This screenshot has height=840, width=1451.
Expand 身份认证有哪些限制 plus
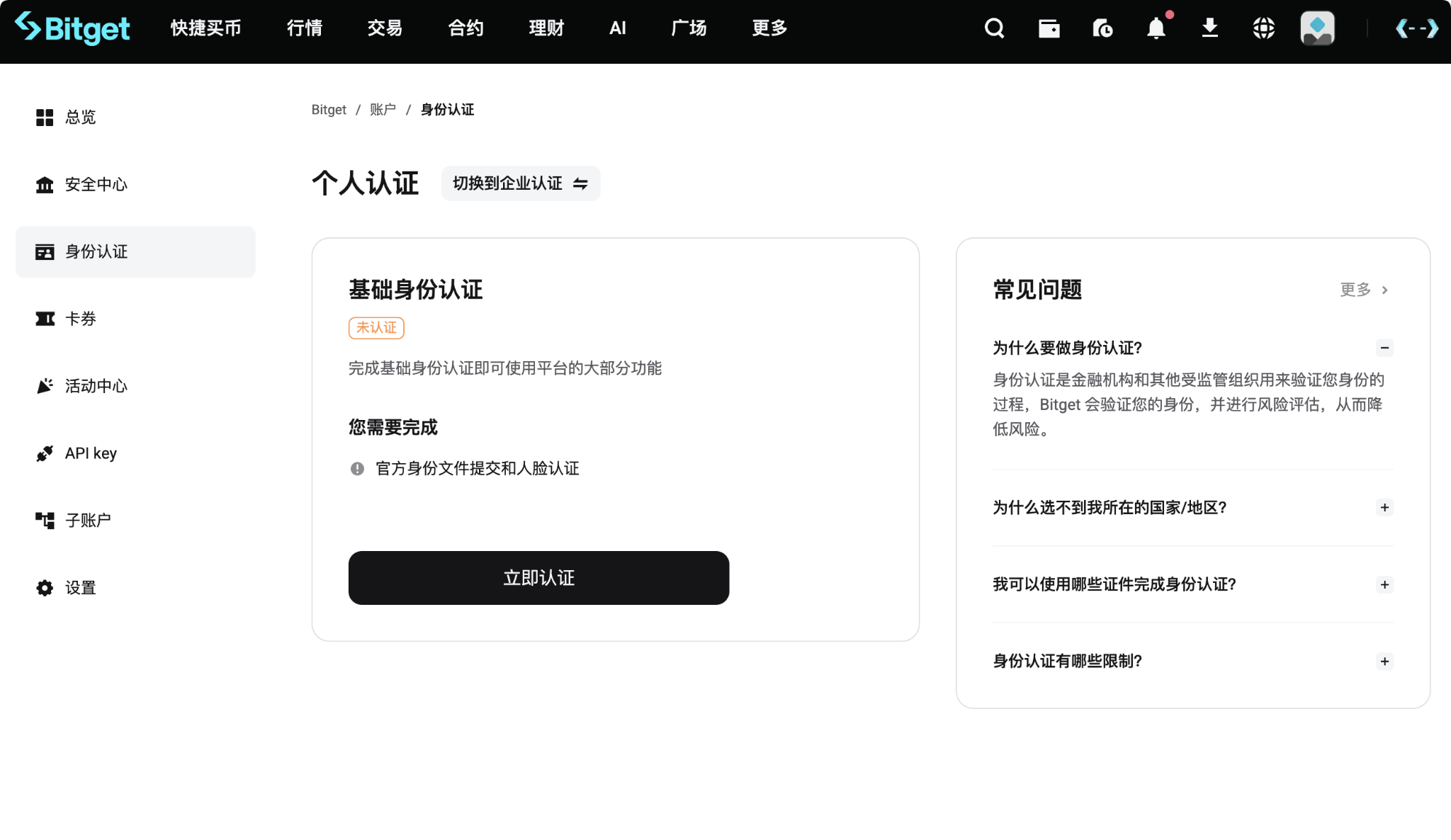[x=1384, y=662]
